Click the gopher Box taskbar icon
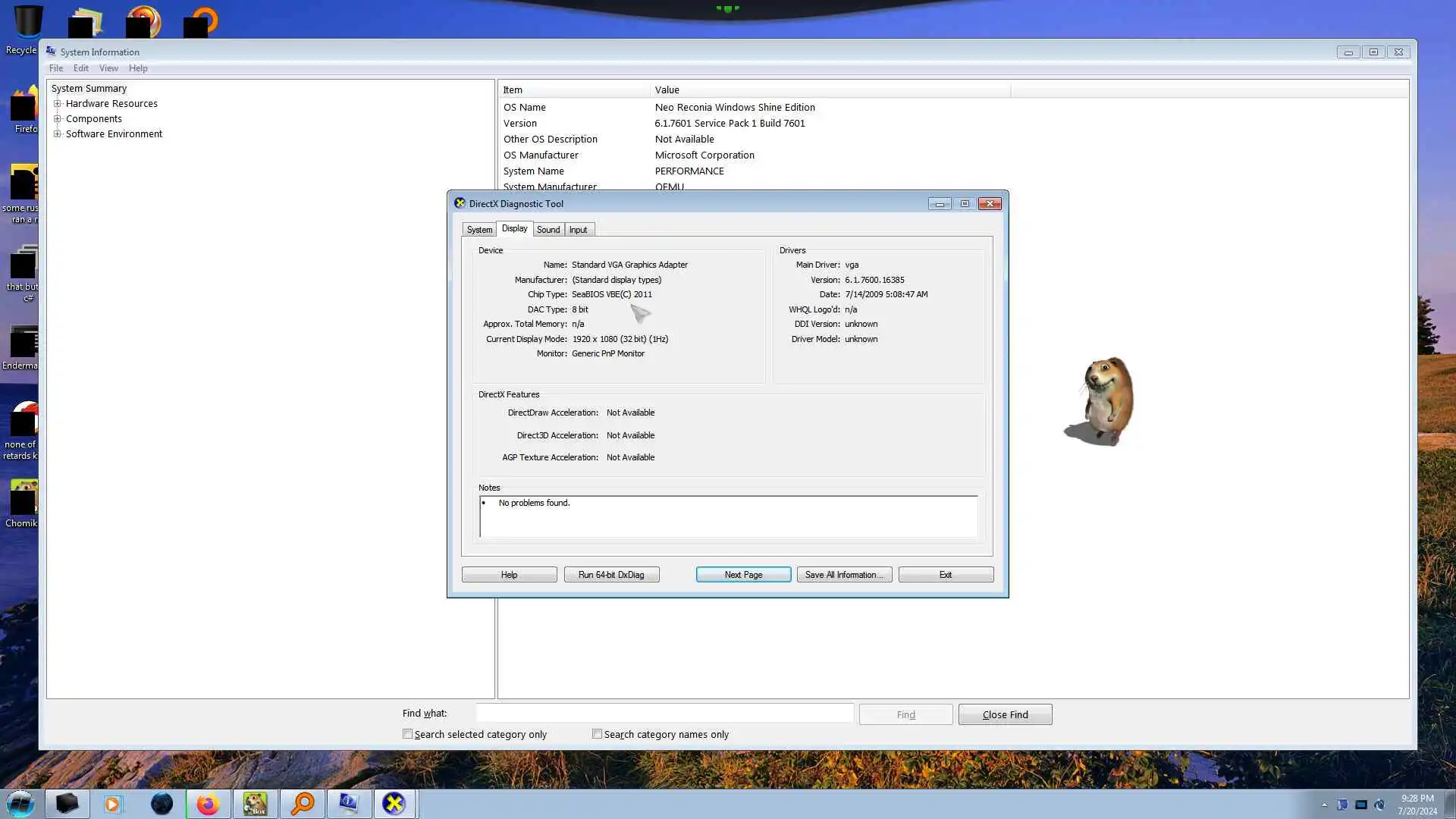Viewport: 1456px width, 819px height. [255, 804]
